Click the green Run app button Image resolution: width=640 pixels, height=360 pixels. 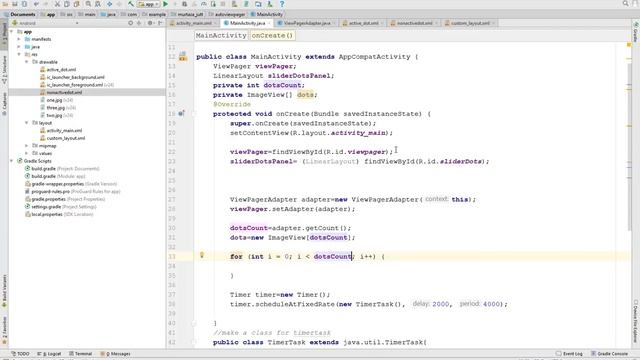pos(165,4)
